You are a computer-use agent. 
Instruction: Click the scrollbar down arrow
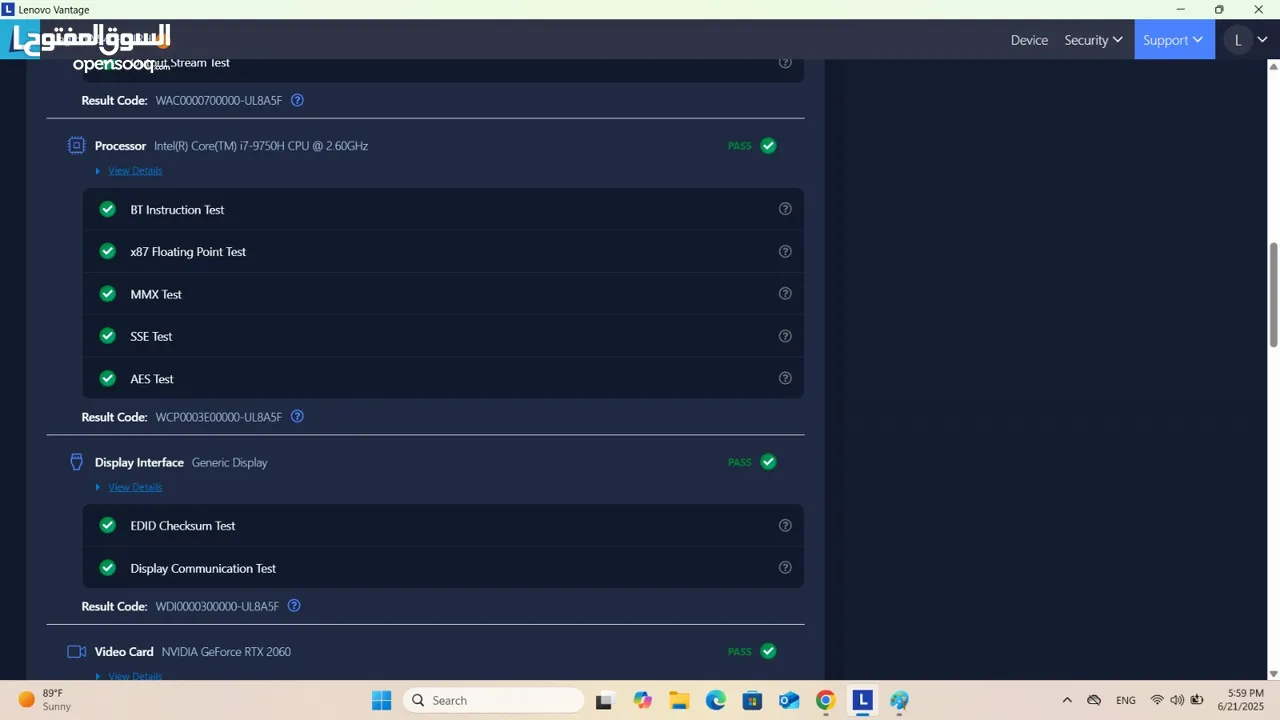pos(1273,674)
